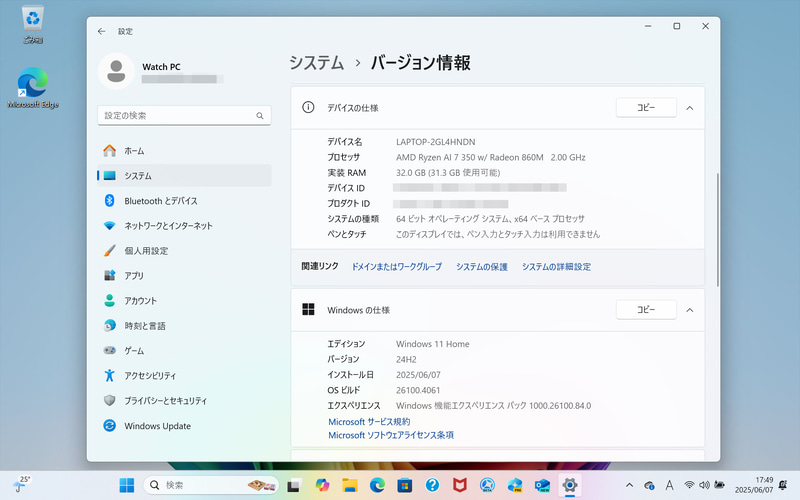Open the Wi-Fi network tray icon
The height and width of the screenshot is (500, 800).
click(689, 485)
